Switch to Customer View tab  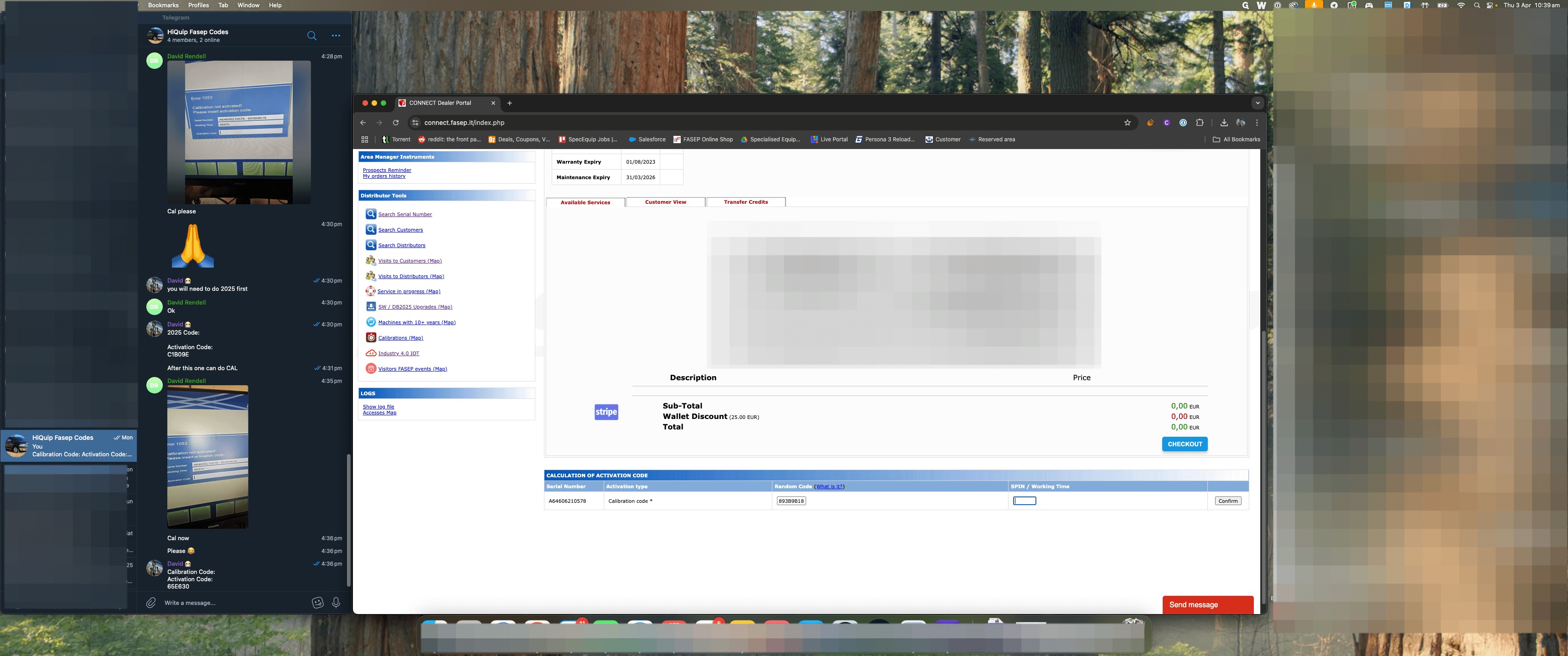[665, 202]
